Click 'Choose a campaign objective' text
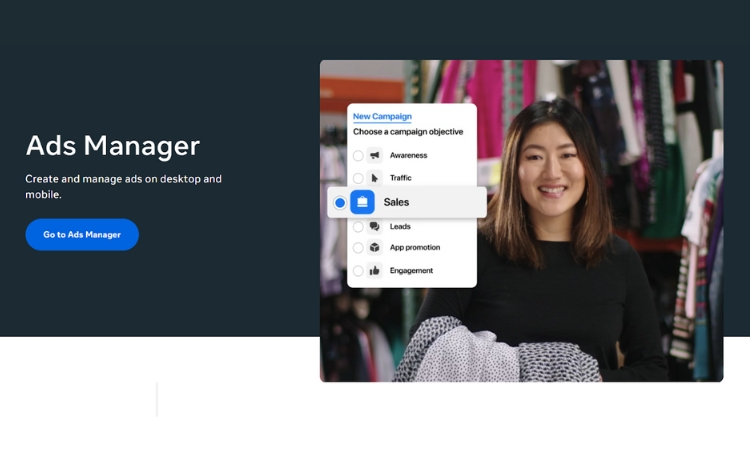The width and height of the screenshot is (750, 450). [408, 132]
